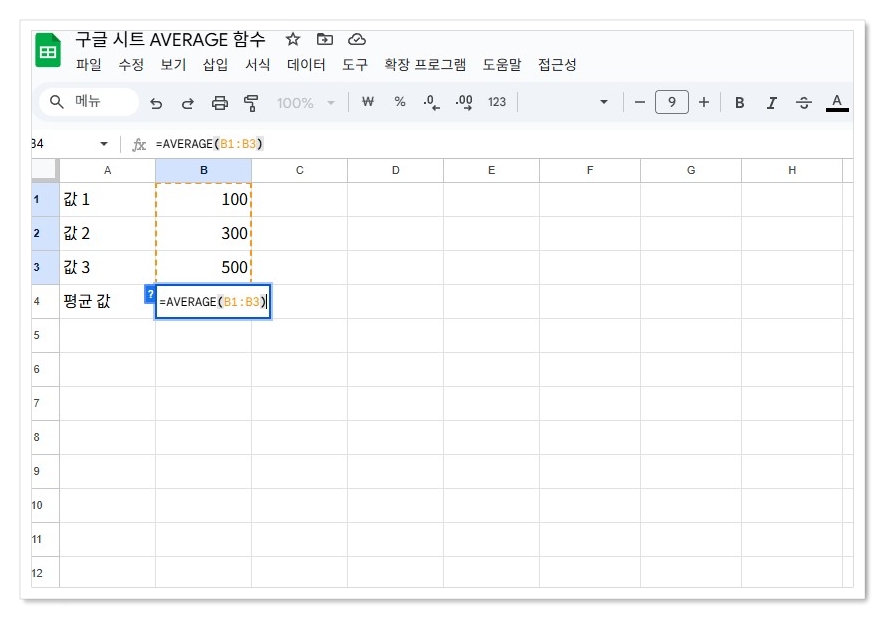Select row 1 header

(45, 199)
